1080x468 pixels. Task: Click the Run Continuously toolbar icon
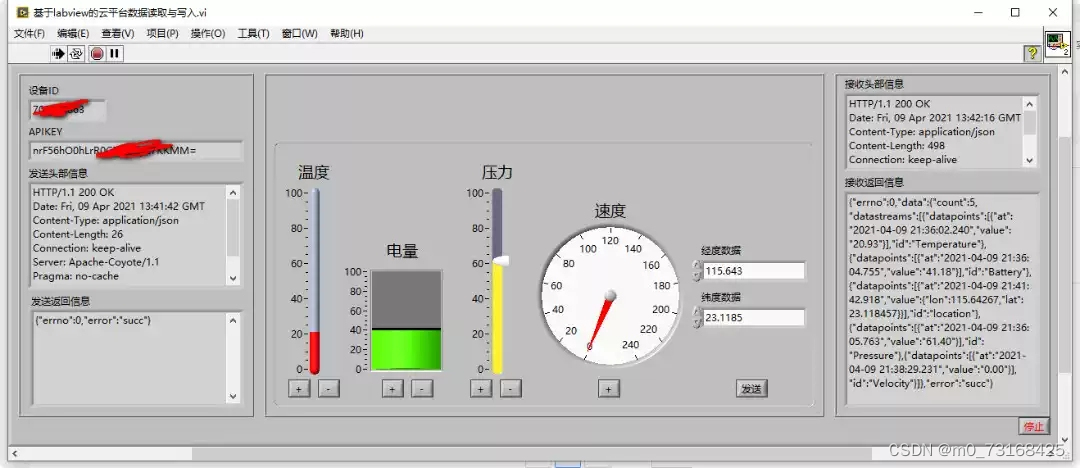76,54
